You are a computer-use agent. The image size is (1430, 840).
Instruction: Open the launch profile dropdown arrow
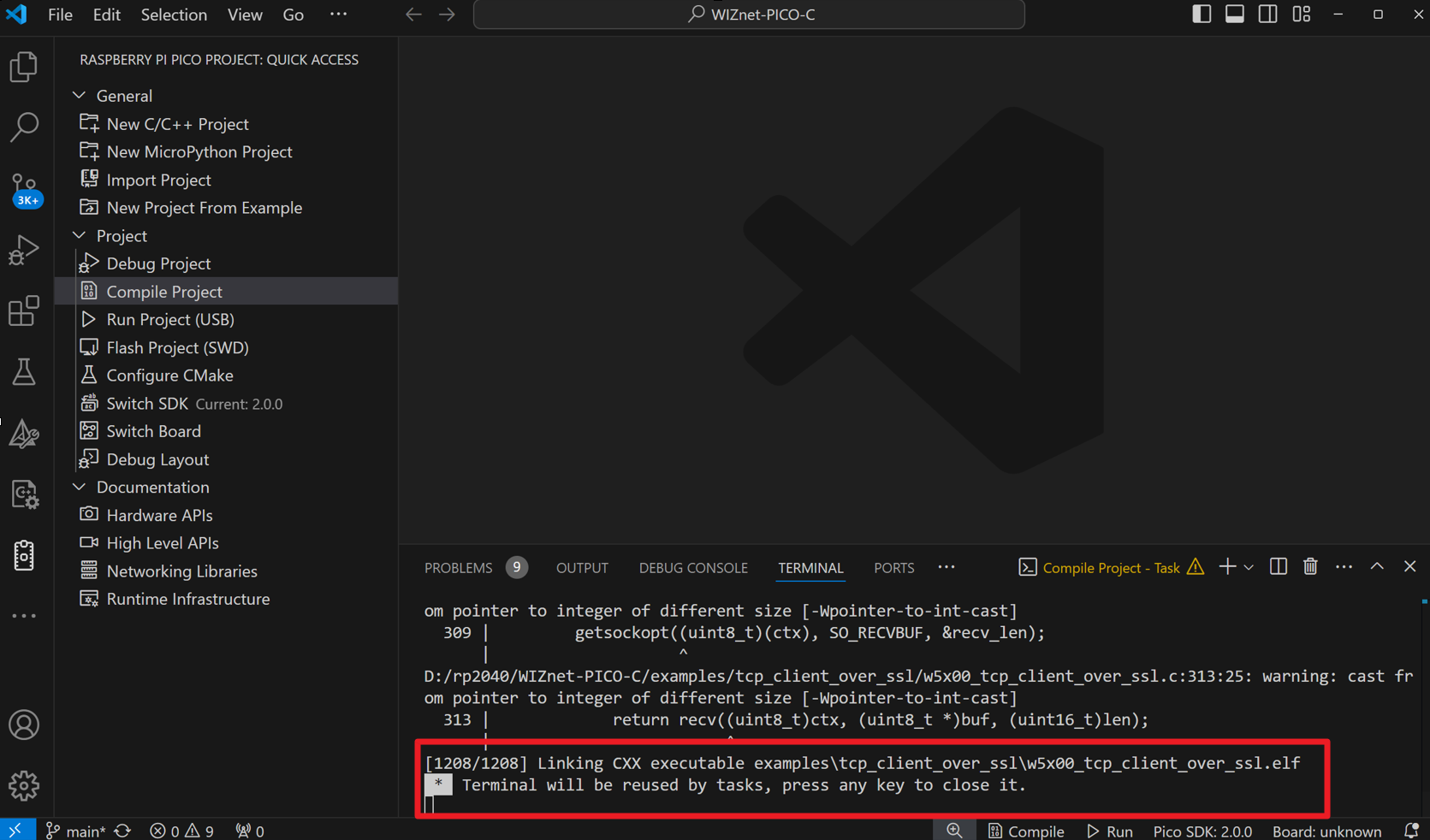(x=1249, y=567)
